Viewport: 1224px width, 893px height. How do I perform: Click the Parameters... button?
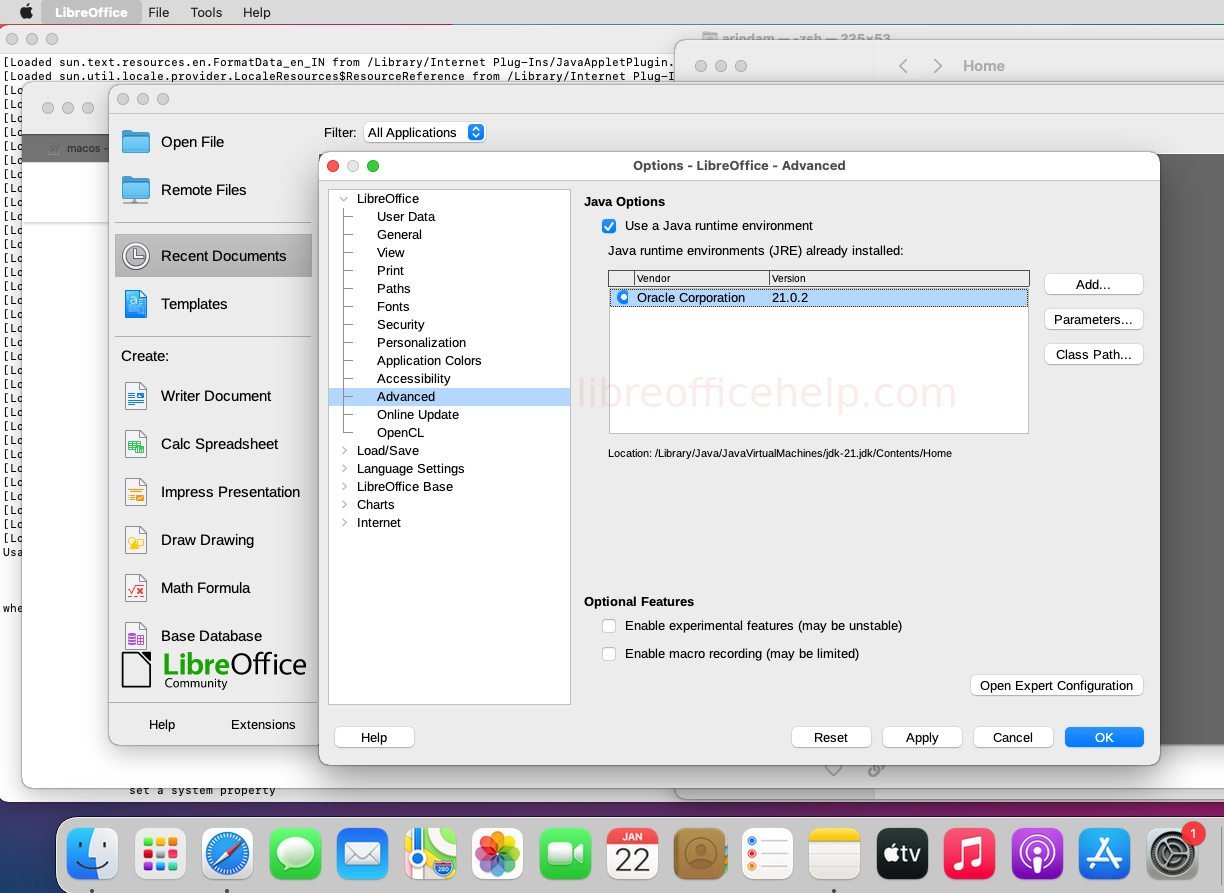[x=1093, y=320]
